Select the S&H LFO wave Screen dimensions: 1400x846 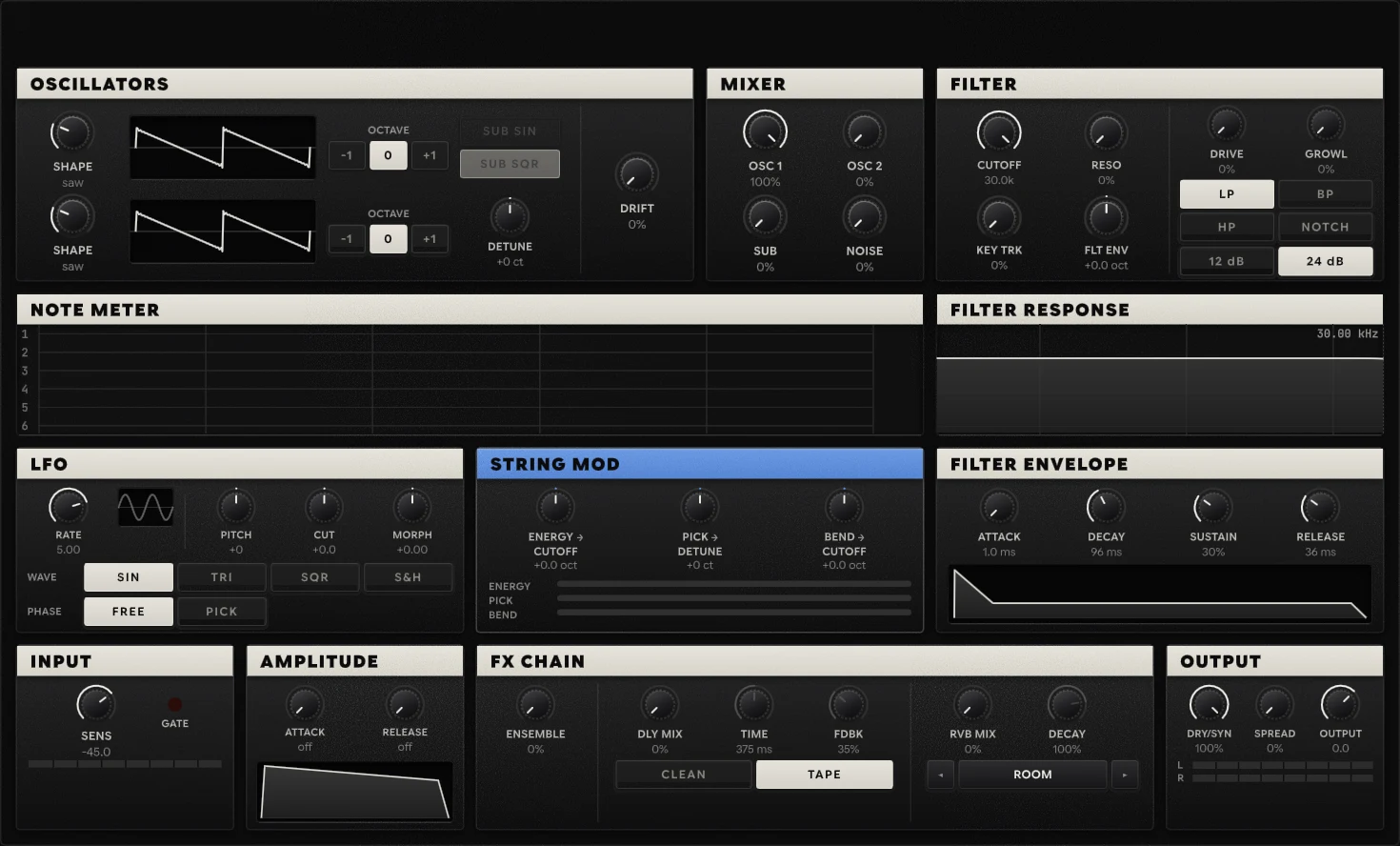coord(408,577)
